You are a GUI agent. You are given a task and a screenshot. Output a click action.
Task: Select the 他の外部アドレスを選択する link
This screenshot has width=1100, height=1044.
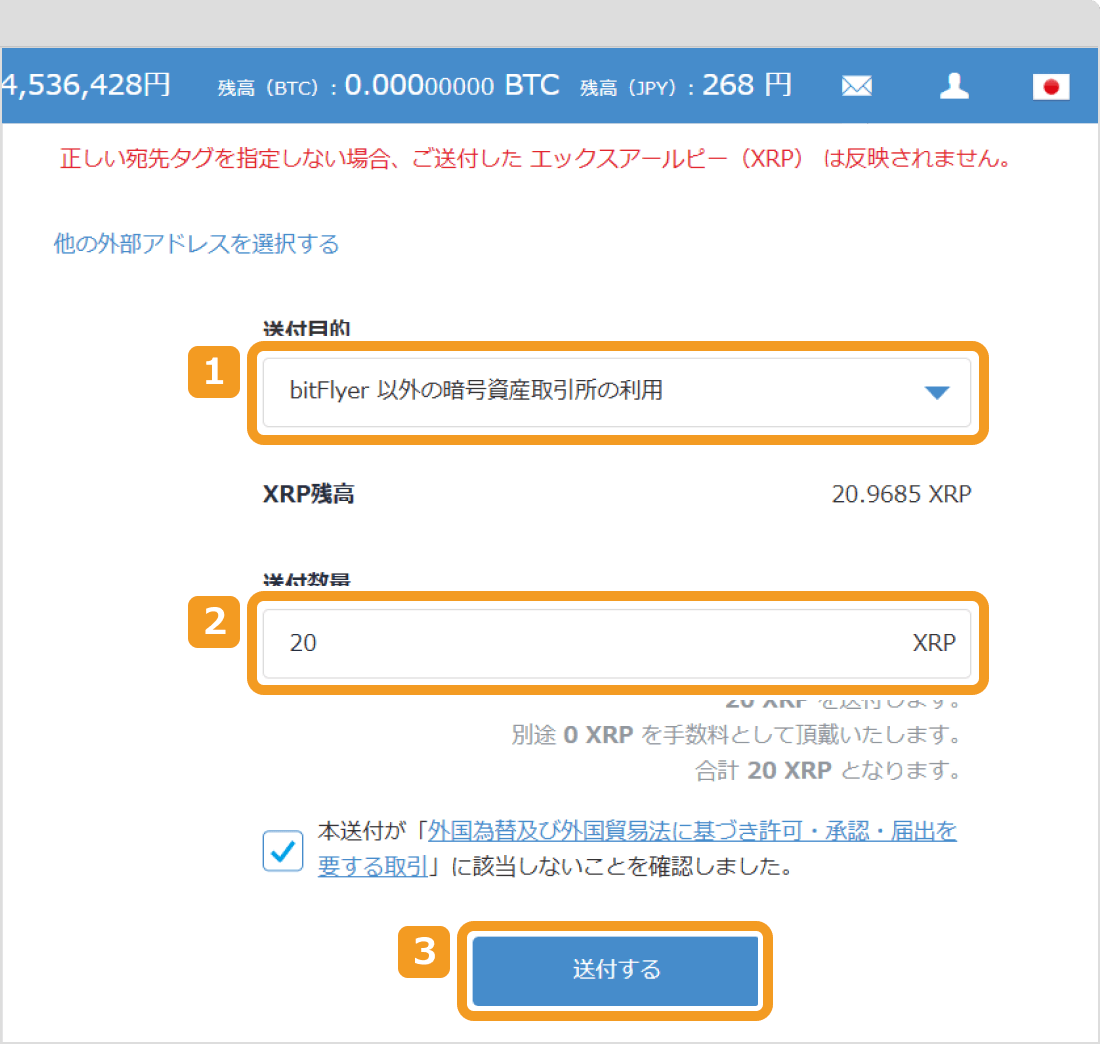pos(196,244)
